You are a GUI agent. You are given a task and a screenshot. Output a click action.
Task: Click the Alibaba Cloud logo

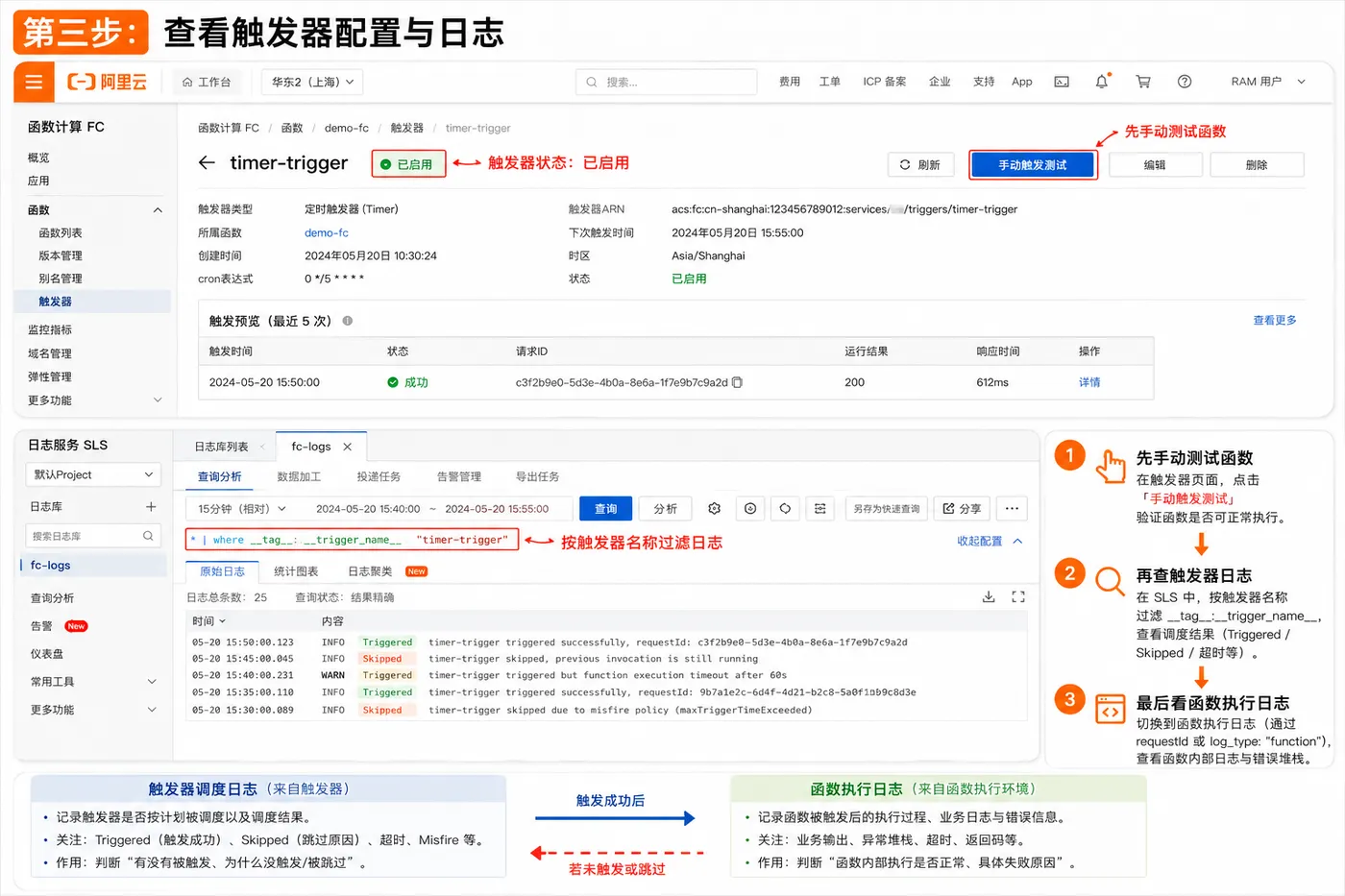pos(108,83)
